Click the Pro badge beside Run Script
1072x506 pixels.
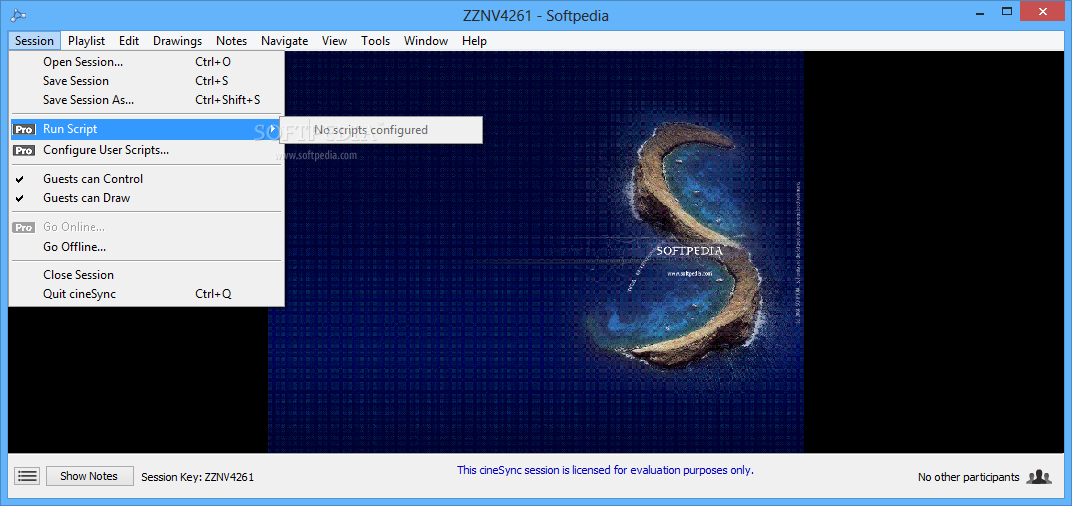[24, 129]
